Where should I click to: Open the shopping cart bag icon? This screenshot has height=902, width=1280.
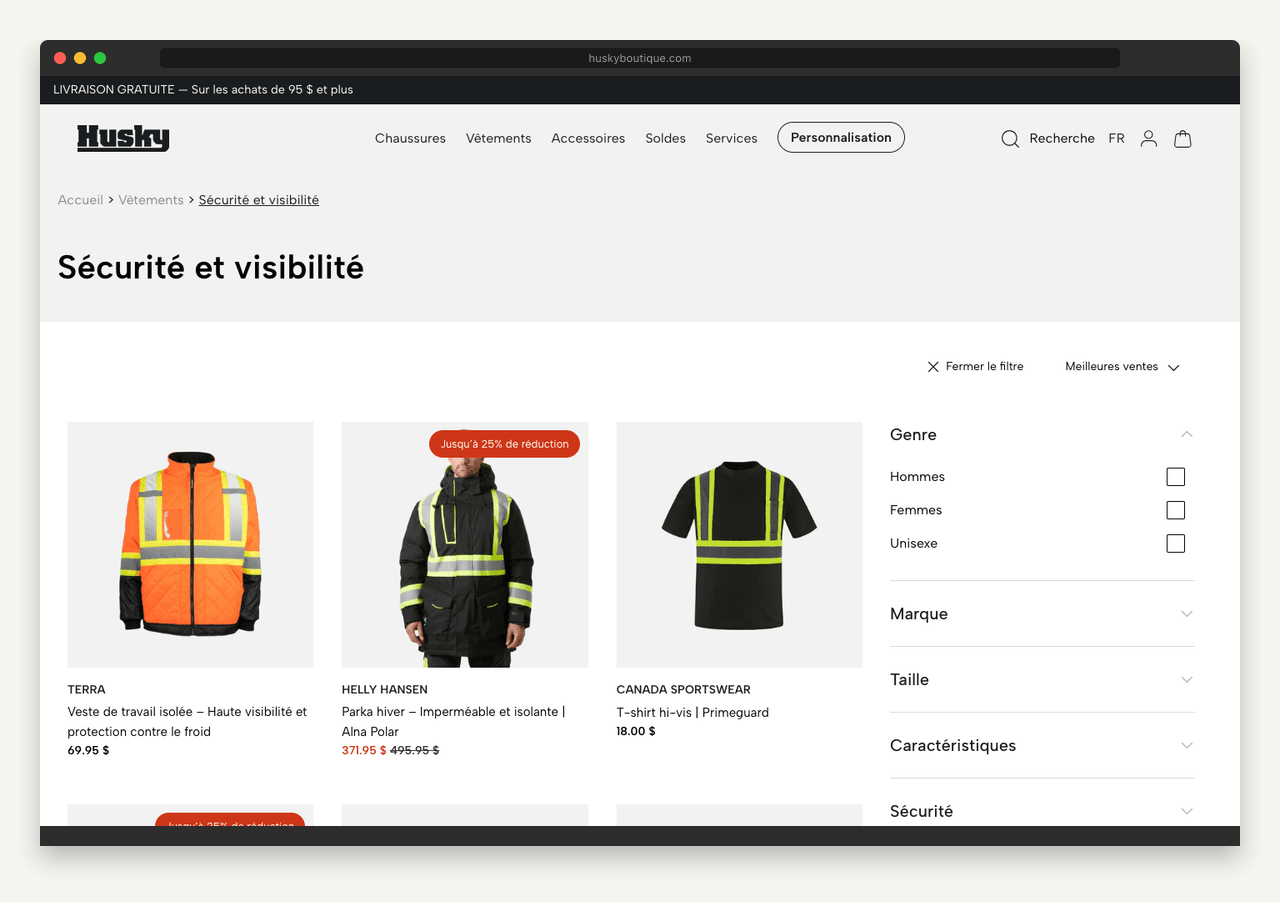pos(1183,139)
